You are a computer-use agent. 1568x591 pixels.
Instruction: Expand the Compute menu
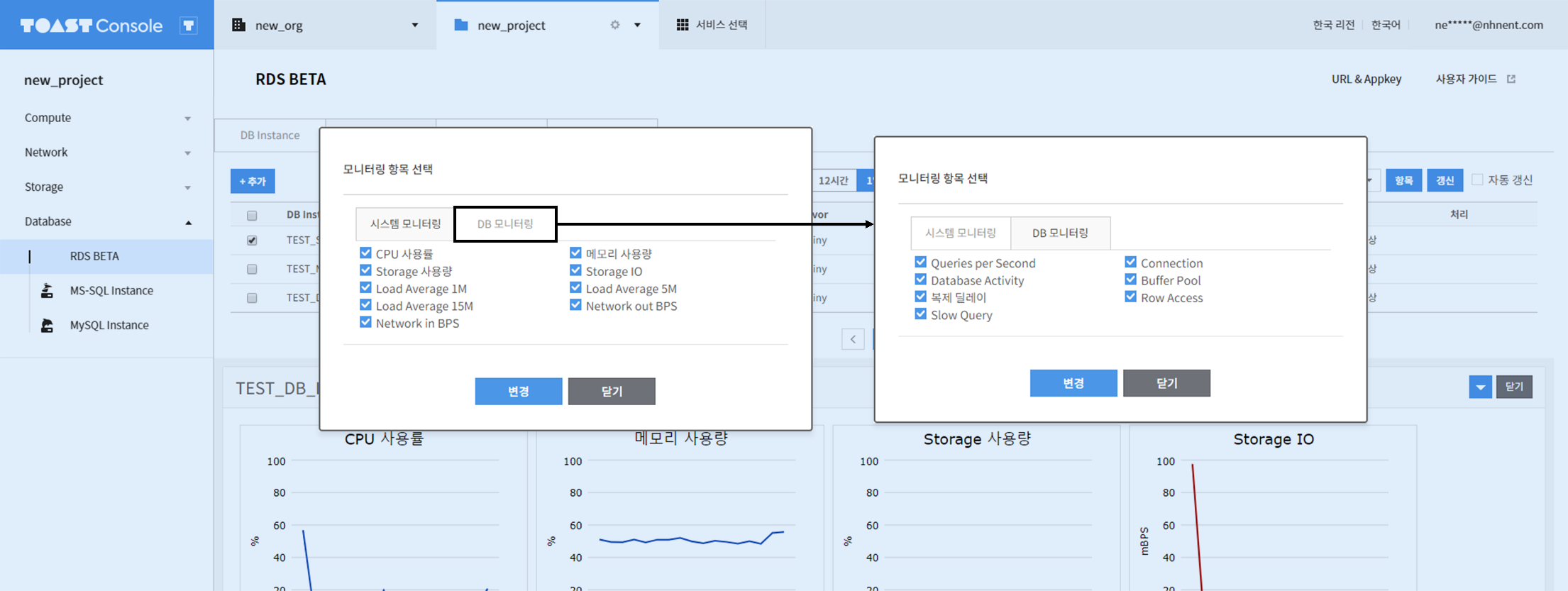click(188, 118)
